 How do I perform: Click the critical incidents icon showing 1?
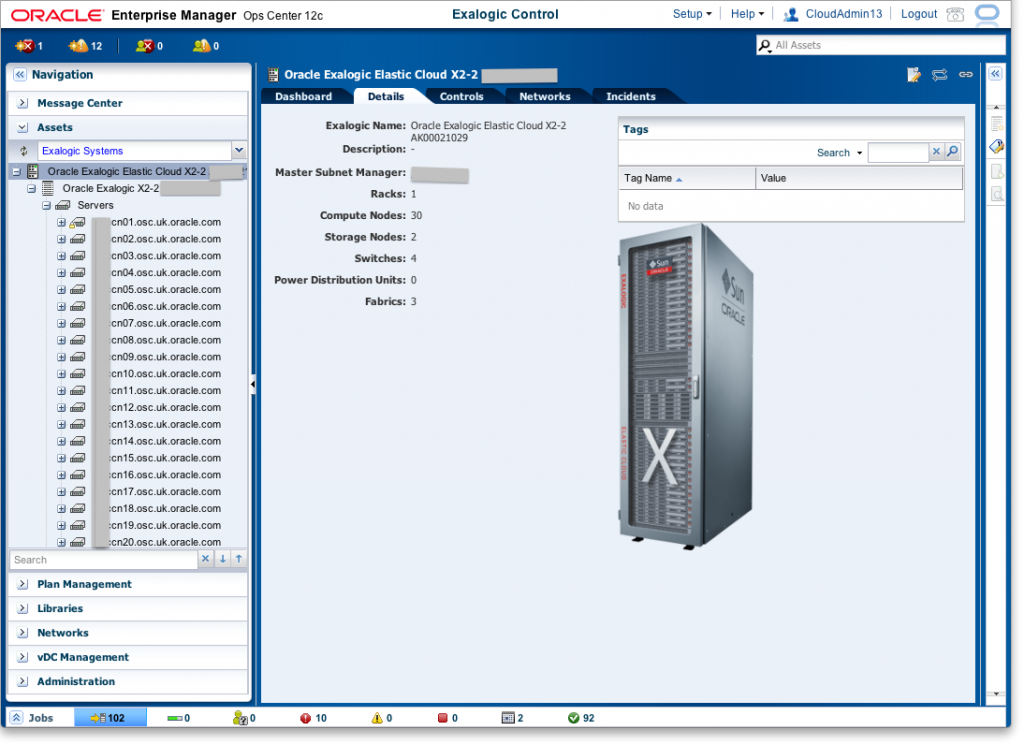[25, 46]
